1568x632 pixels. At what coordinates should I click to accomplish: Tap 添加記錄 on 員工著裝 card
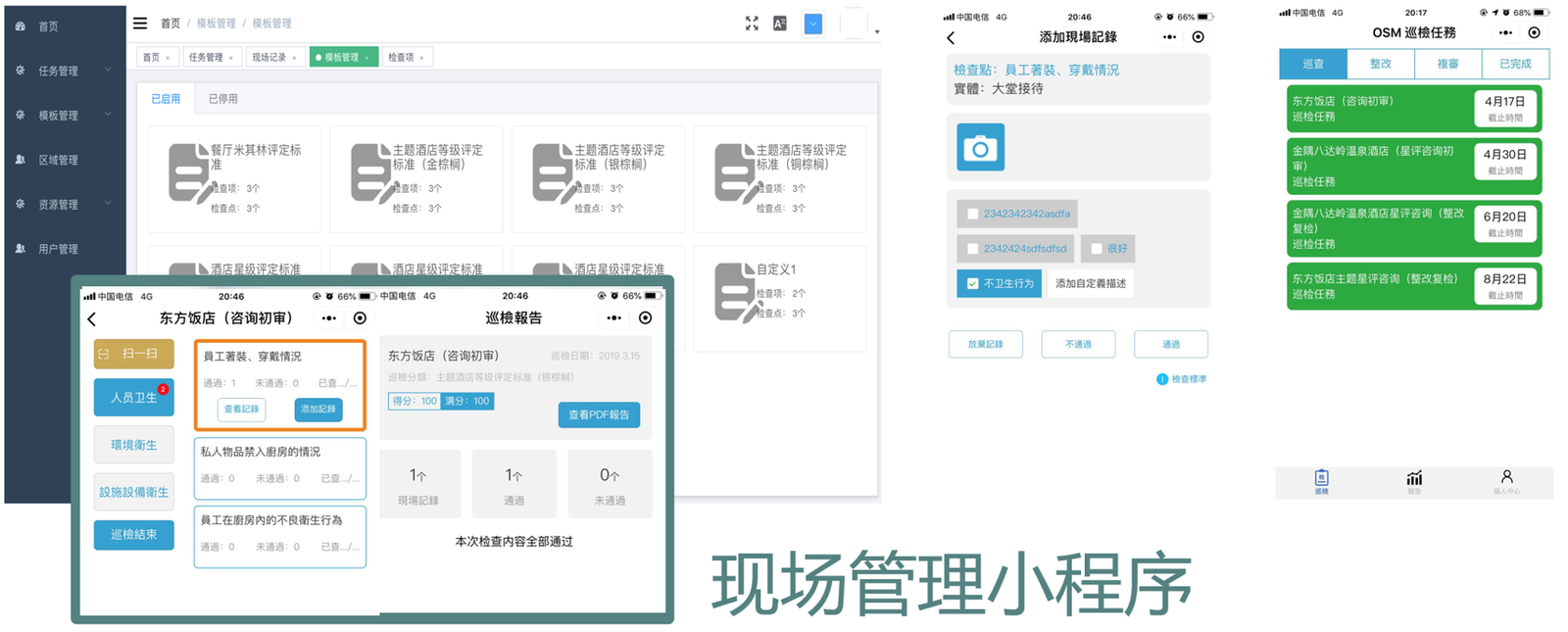click(318, 409)
